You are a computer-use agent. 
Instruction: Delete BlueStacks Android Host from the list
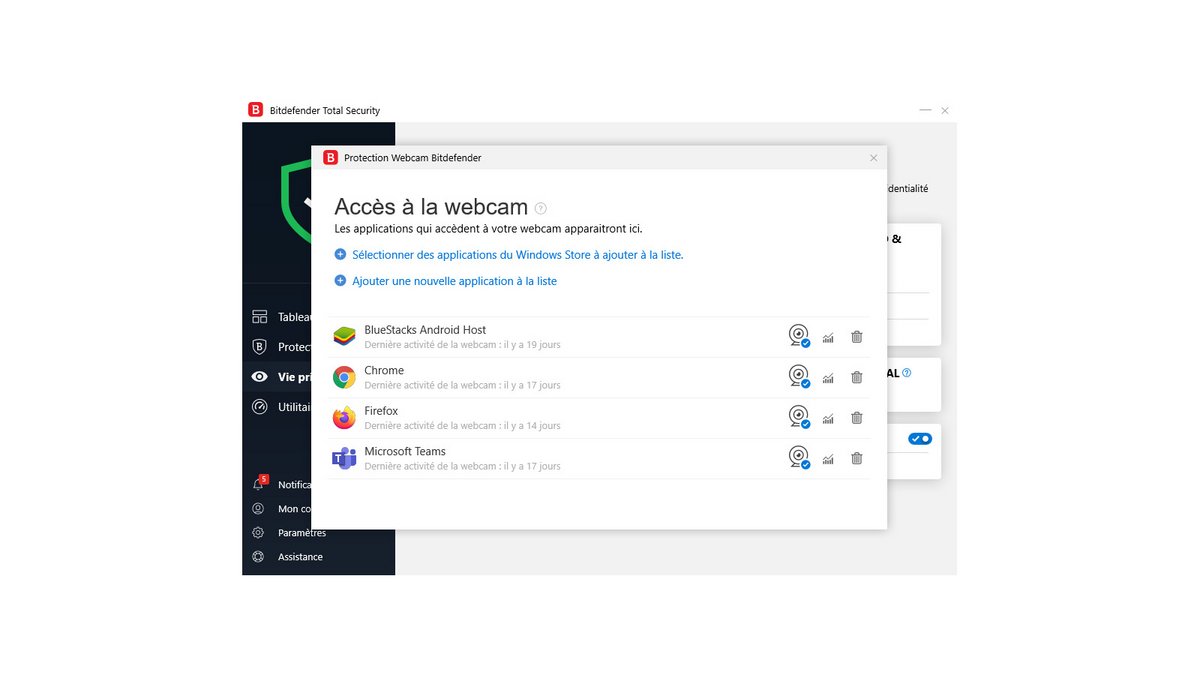(857, 337)
